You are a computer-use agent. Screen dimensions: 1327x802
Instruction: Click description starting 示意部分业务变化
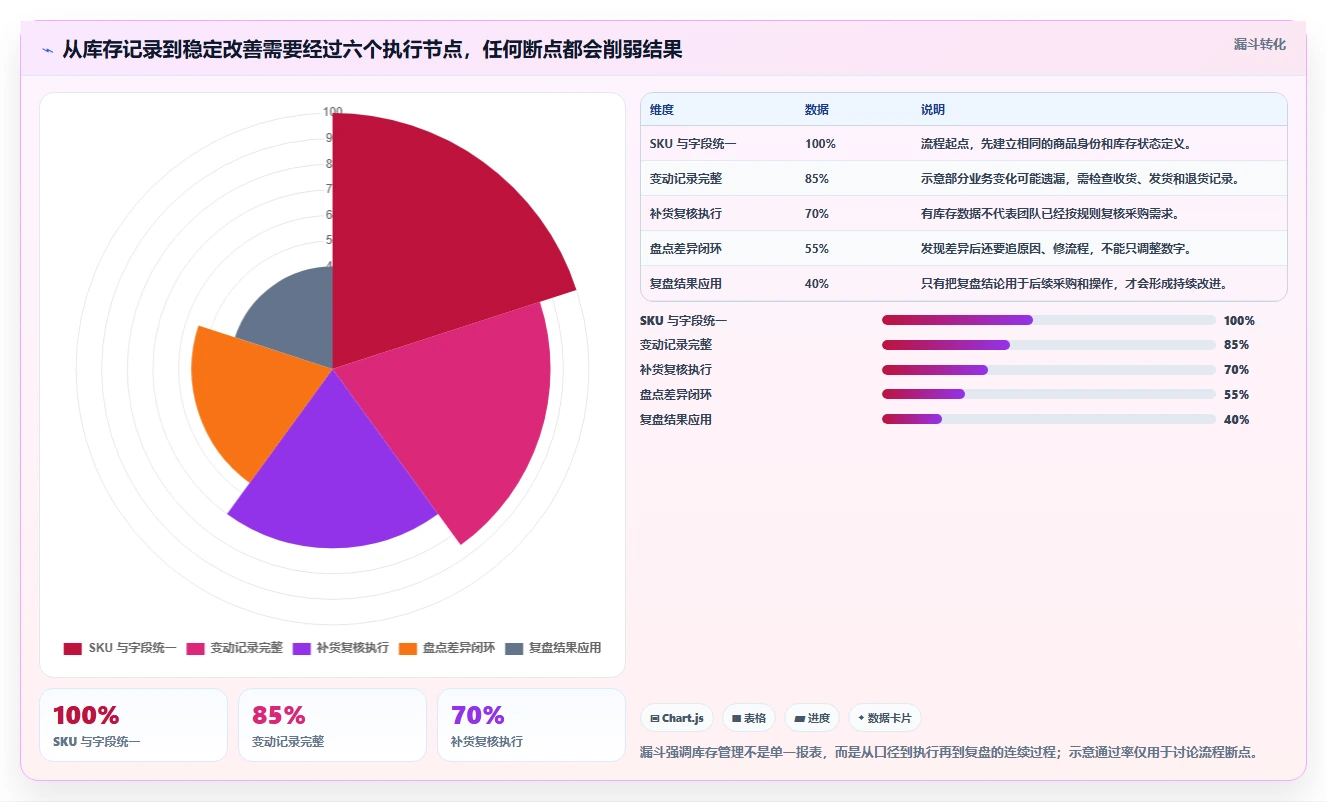click(1081, 179)
